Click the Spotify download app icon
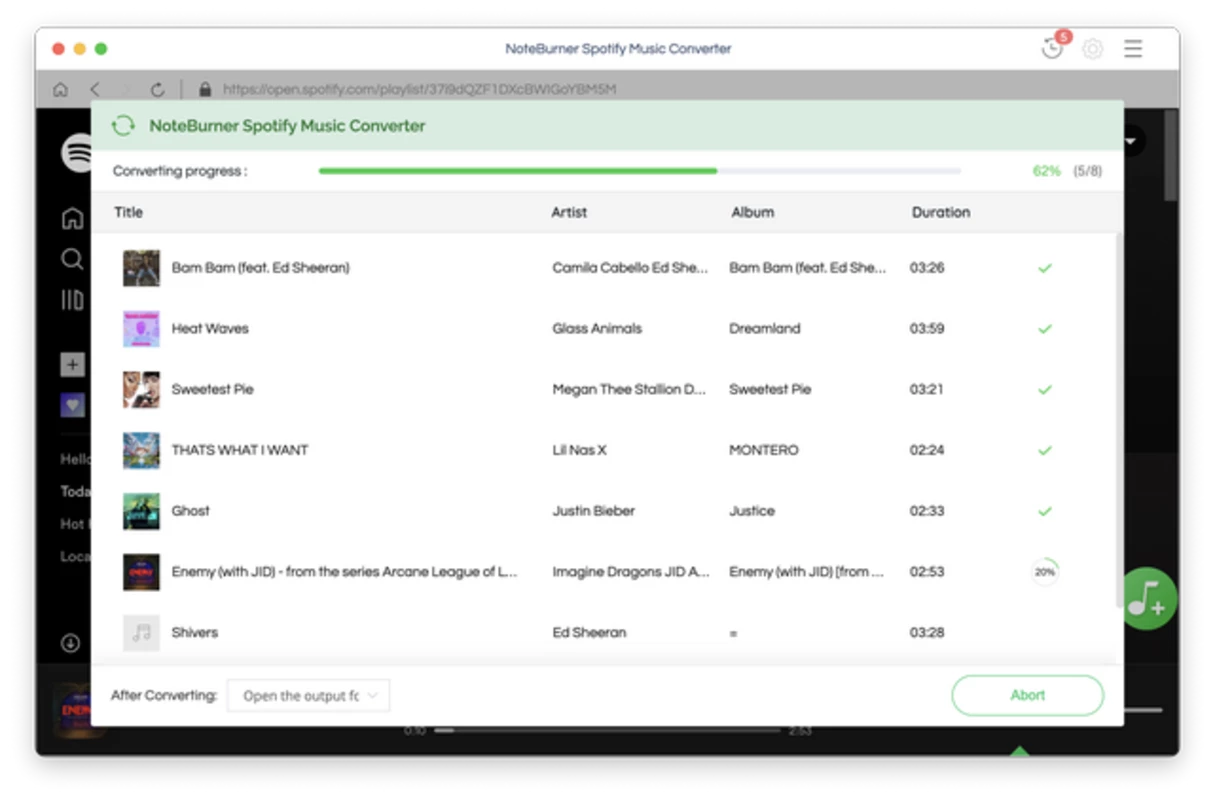This screenshot has width=1215, height=800. click(70, 643)
